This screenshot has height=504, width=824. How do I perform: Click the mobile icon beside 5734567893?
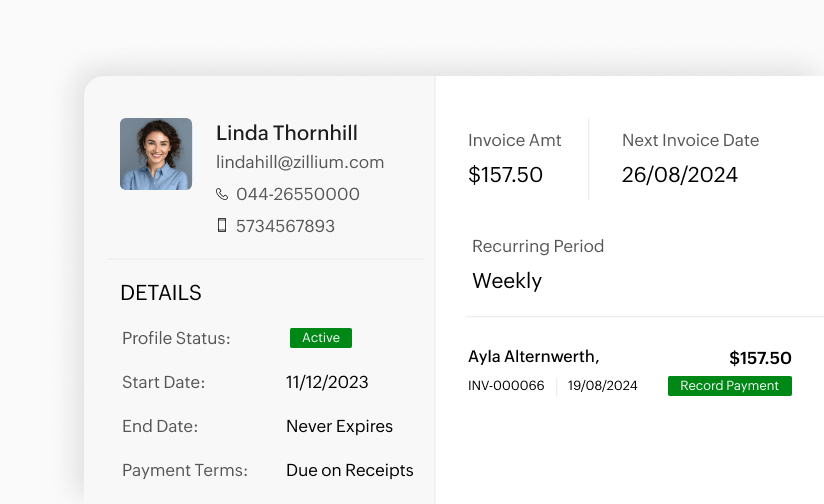222,226
